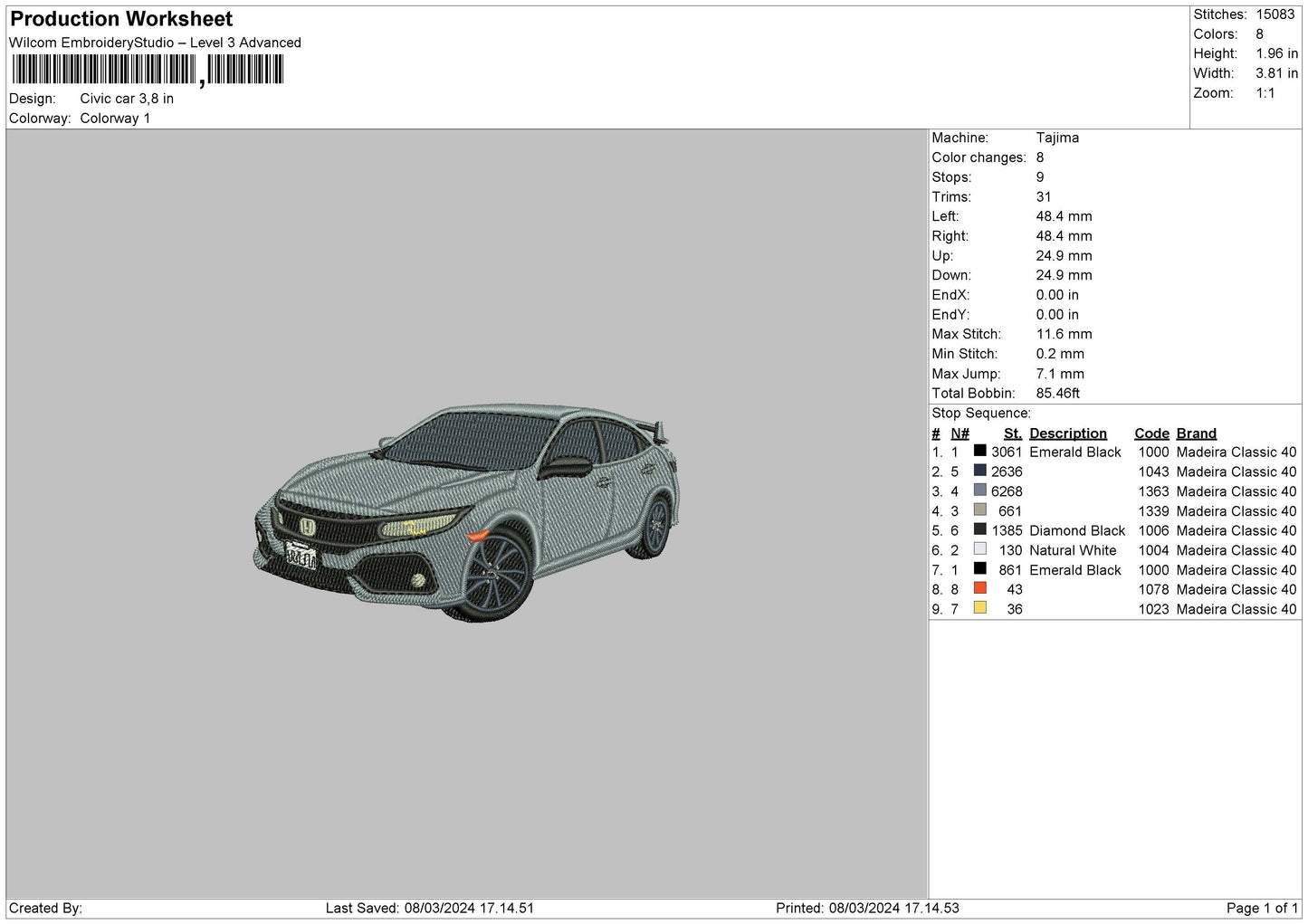Screen dimensions: 1308x924
Task: Click the dark navy swatch for code 1043
Action: point(979,471)
